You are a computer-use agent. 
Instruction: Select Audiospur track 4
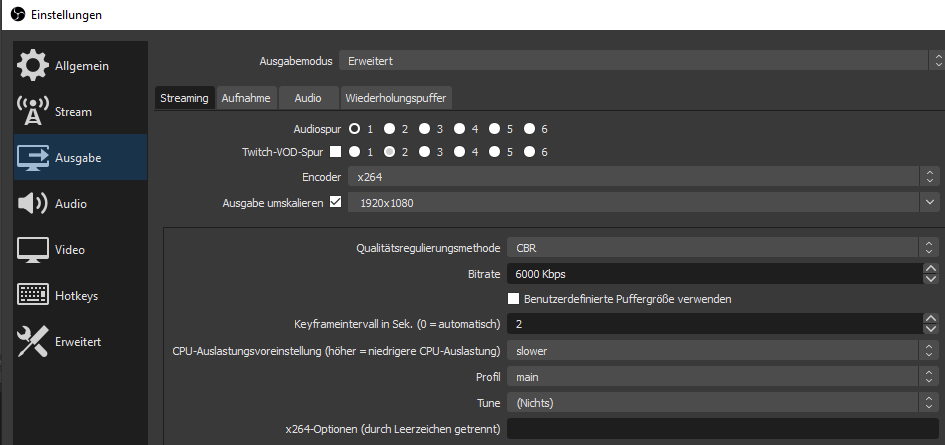[459, 128]
